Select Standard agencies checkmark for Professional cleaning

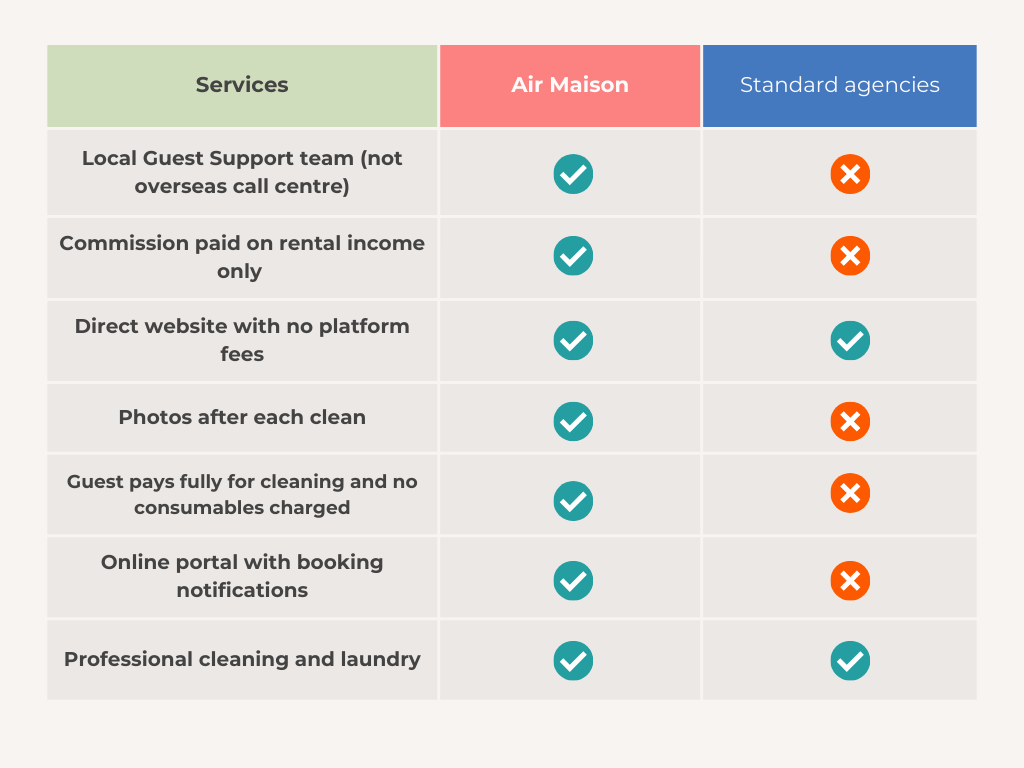pyautogui.click(x=850, y=661)
